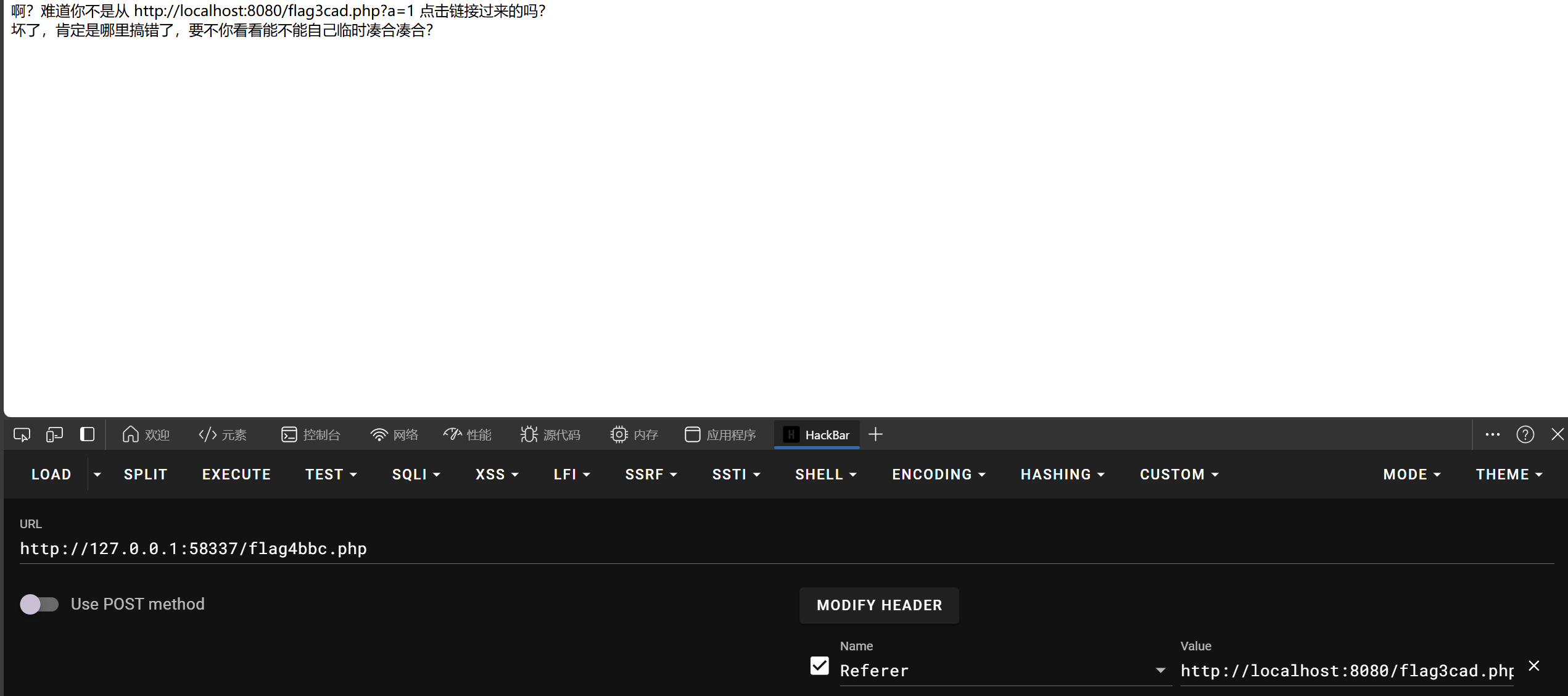Uncheck the Referer header checkbox
Image resolution: width=1568 pixels, height=696 pixels.
pos(819,666)
